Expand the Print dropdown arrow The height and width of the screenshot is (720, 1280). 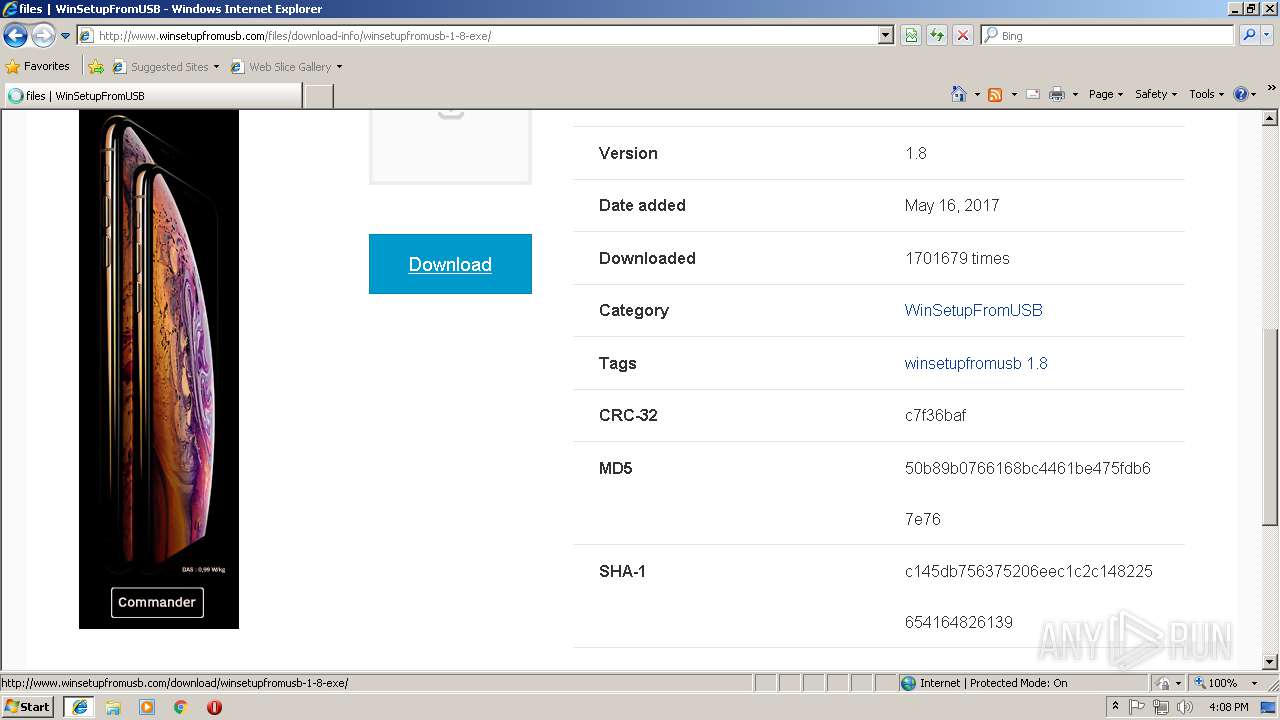click(x=1075, y=94)
